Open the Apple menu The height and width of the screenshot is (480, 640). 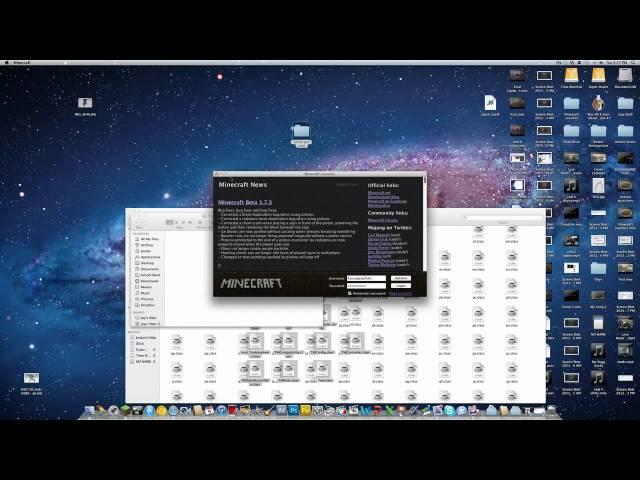[6, 63]
